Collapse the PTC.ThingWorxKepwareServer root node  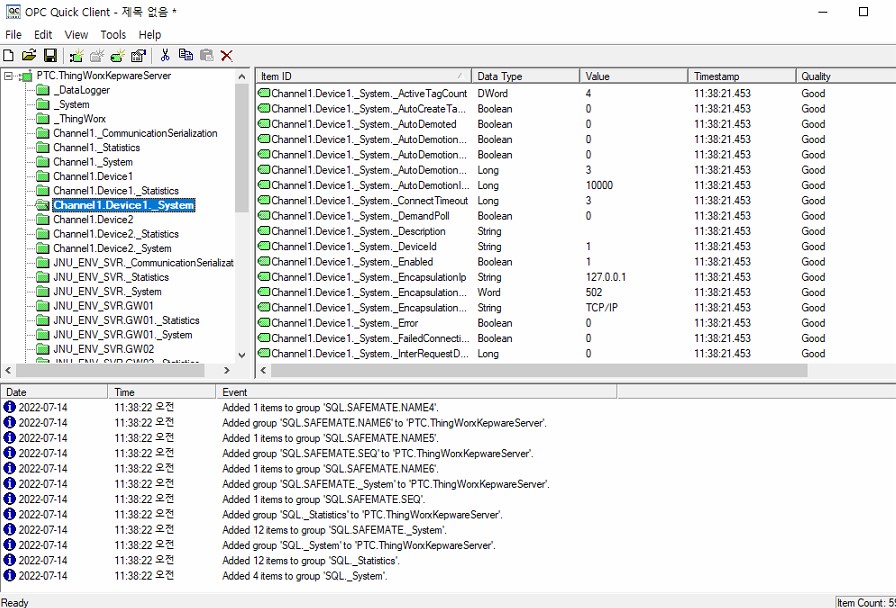tap(8, 75)
